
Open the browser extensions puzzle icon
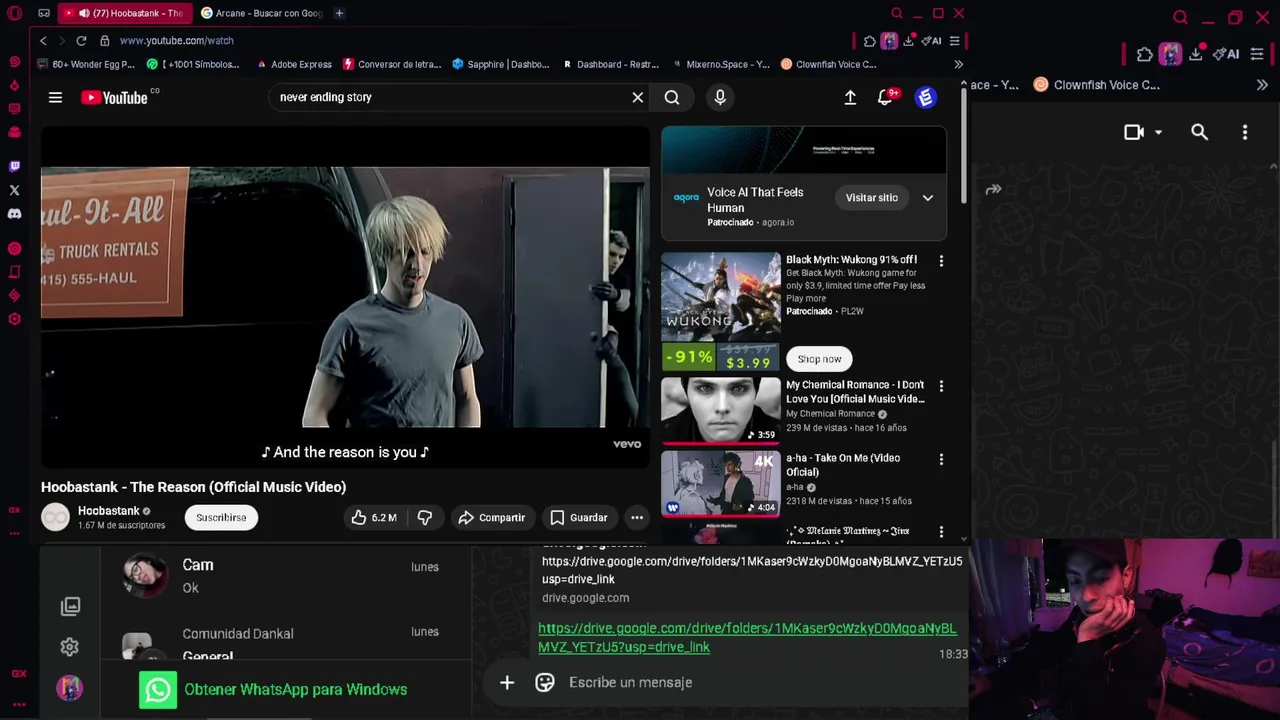tap(869, 41)
